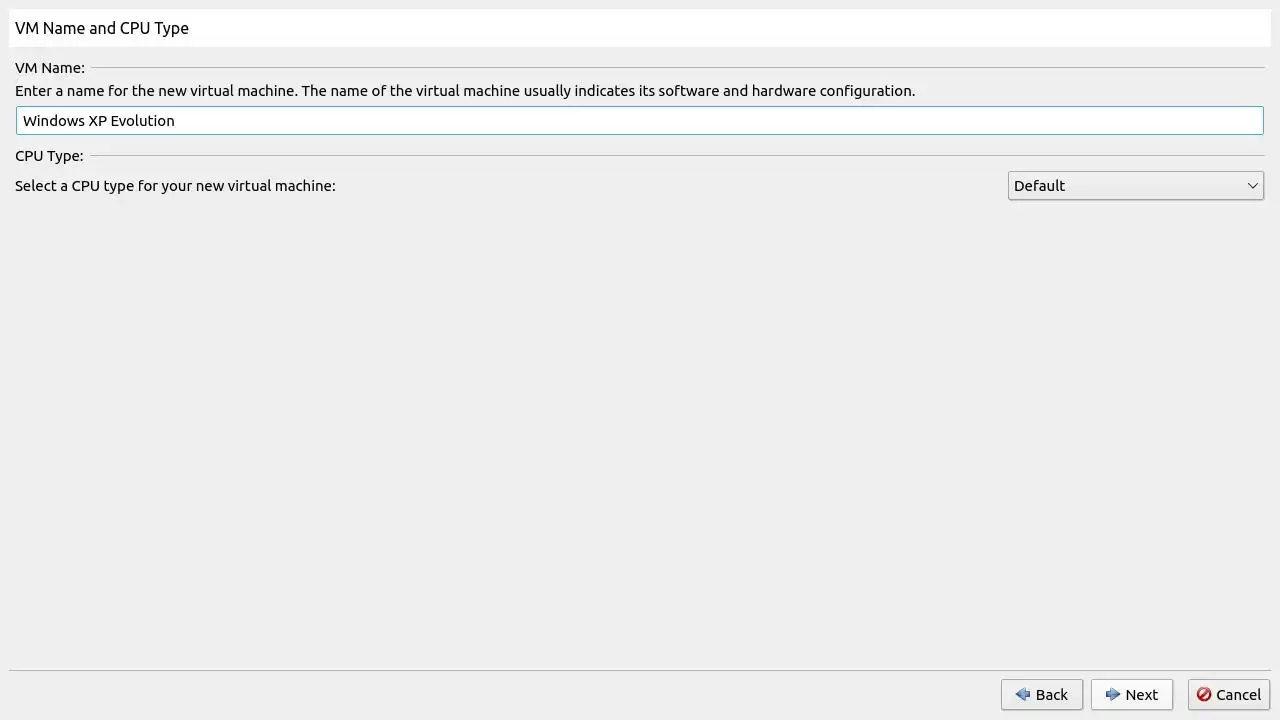This screenshot has width=1280, height=720.
Task: Click the 'VM Name:' section label
Action: [50, 68]
